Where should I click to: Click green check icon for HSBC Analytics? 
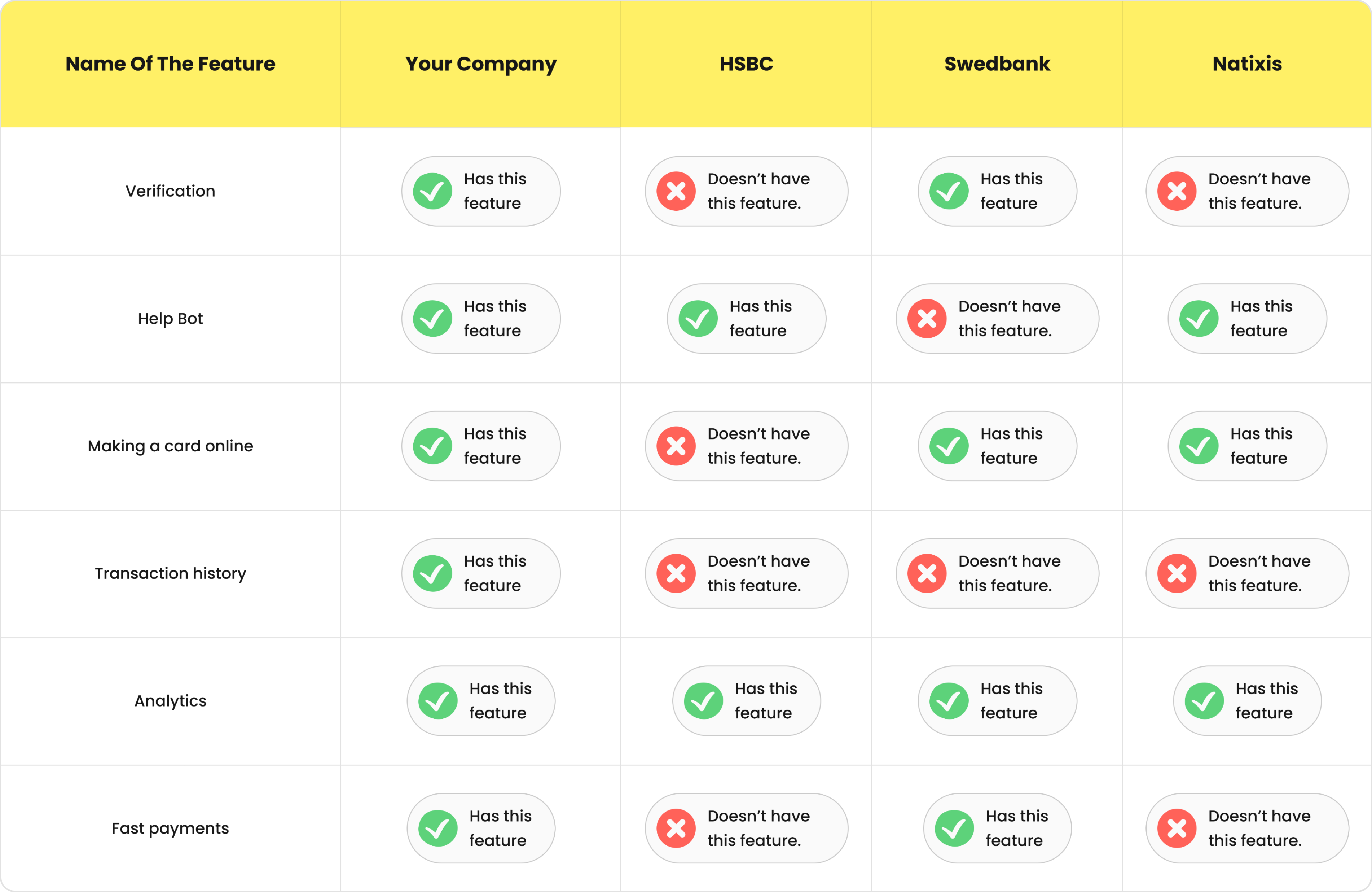coord(703,701)
